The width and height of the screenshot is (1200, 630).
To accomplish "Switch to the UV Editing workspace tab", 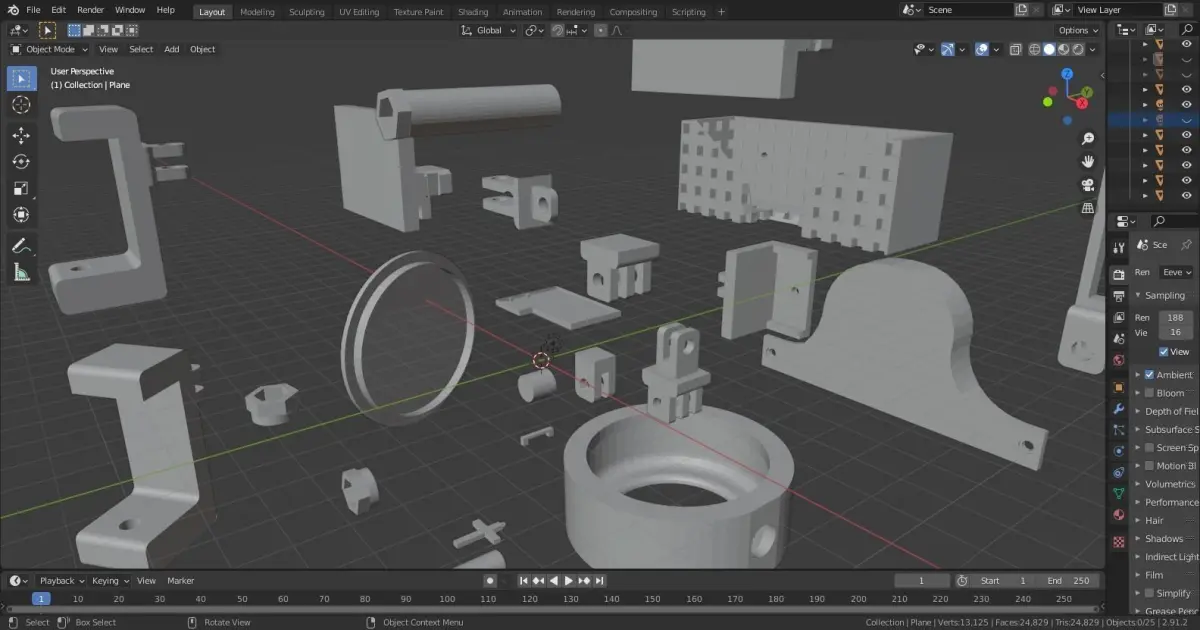I will point(359,12).
